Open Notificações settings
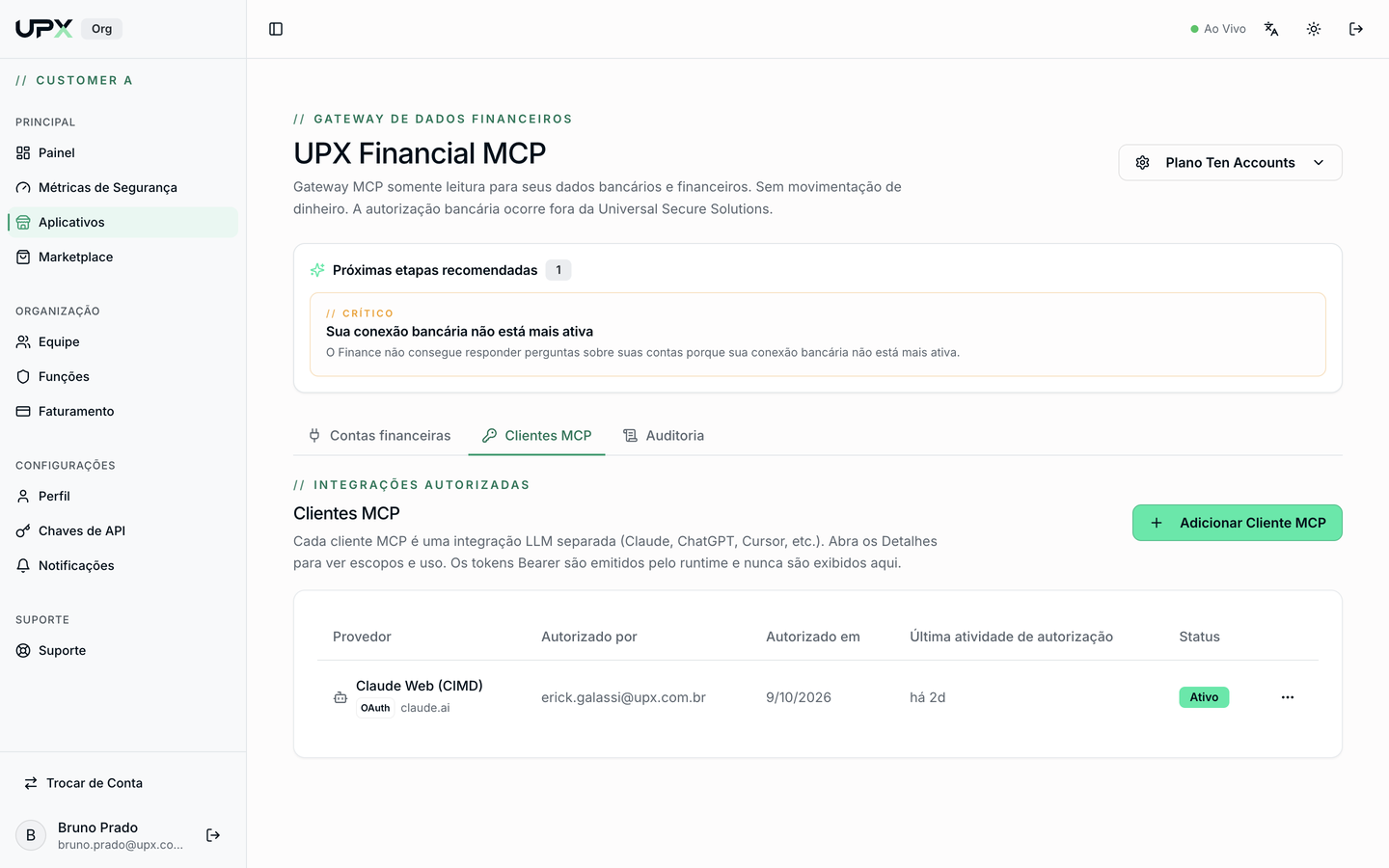Viewport: 1389px width, 868px height. pyautogui.click(x=123, y=565)
